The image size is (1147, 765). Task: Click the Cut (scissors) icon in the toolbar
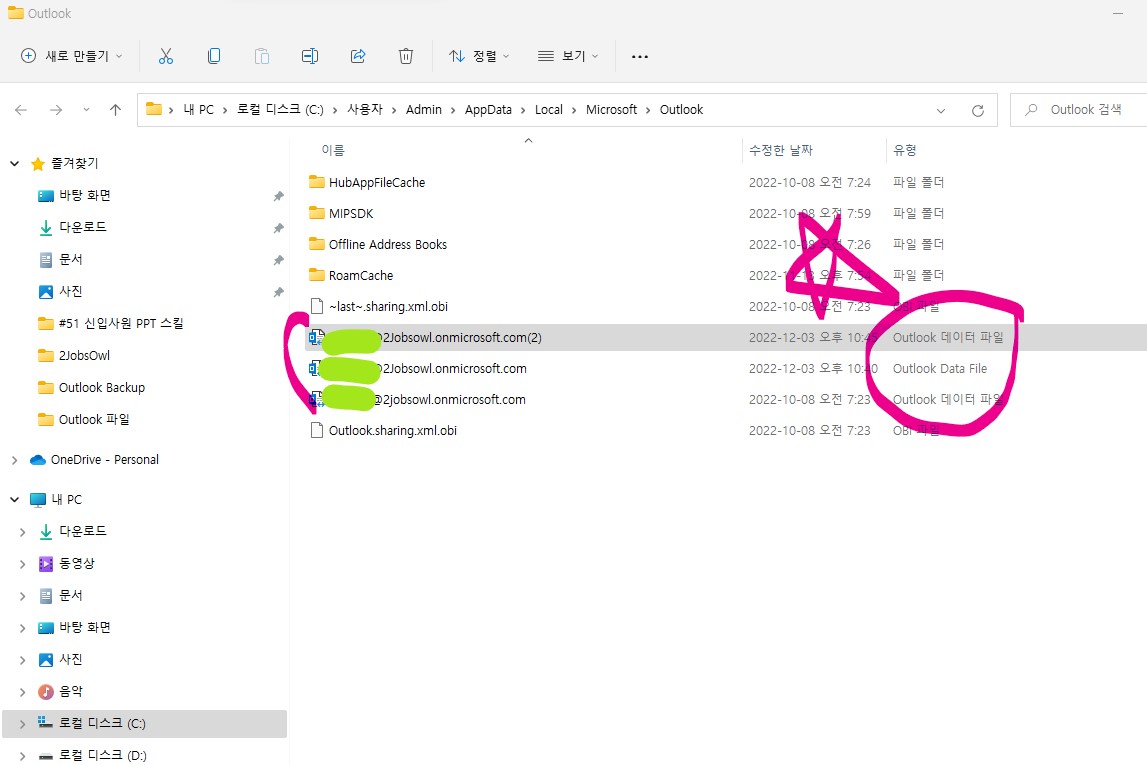[166, 56]
